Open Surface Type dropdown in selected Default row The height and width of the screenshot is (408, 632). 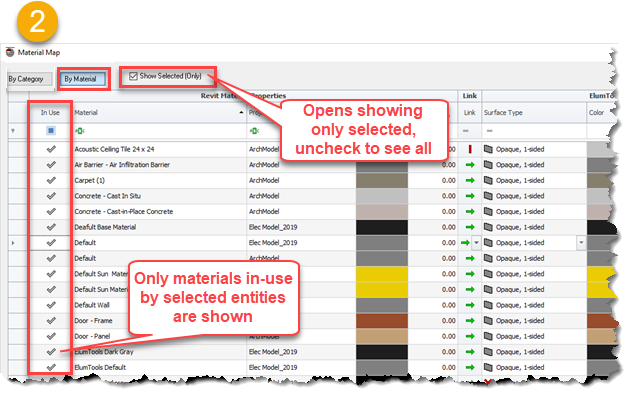pyautogui.click(x=581, y=243)
